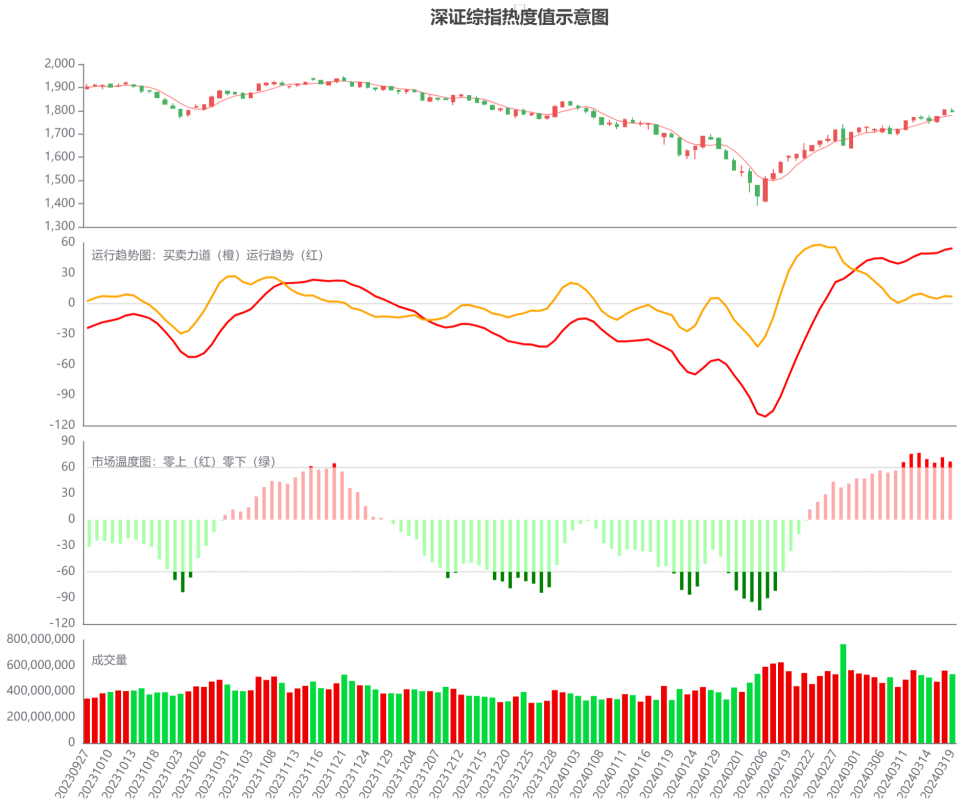This screenshot has height=811, width=968.
Task: Click the 20240311 date label
Action: [x=891, y=773]
